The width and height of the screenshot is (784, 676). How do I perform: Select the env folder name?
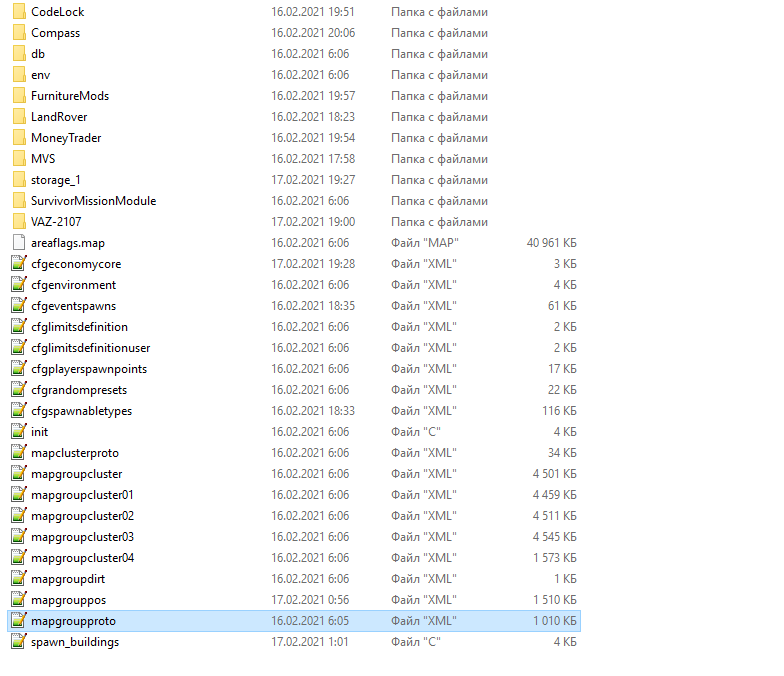tap(40, 75)
